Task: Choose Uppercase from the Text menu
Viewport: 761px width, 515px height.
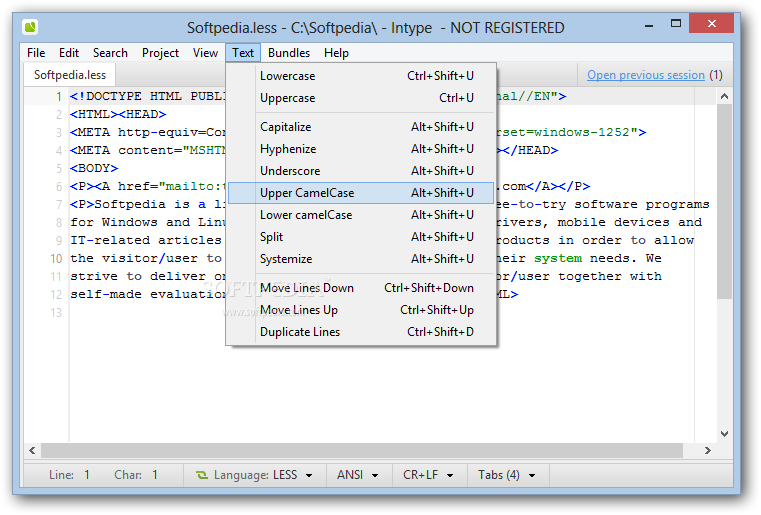Action: [361, 98]
